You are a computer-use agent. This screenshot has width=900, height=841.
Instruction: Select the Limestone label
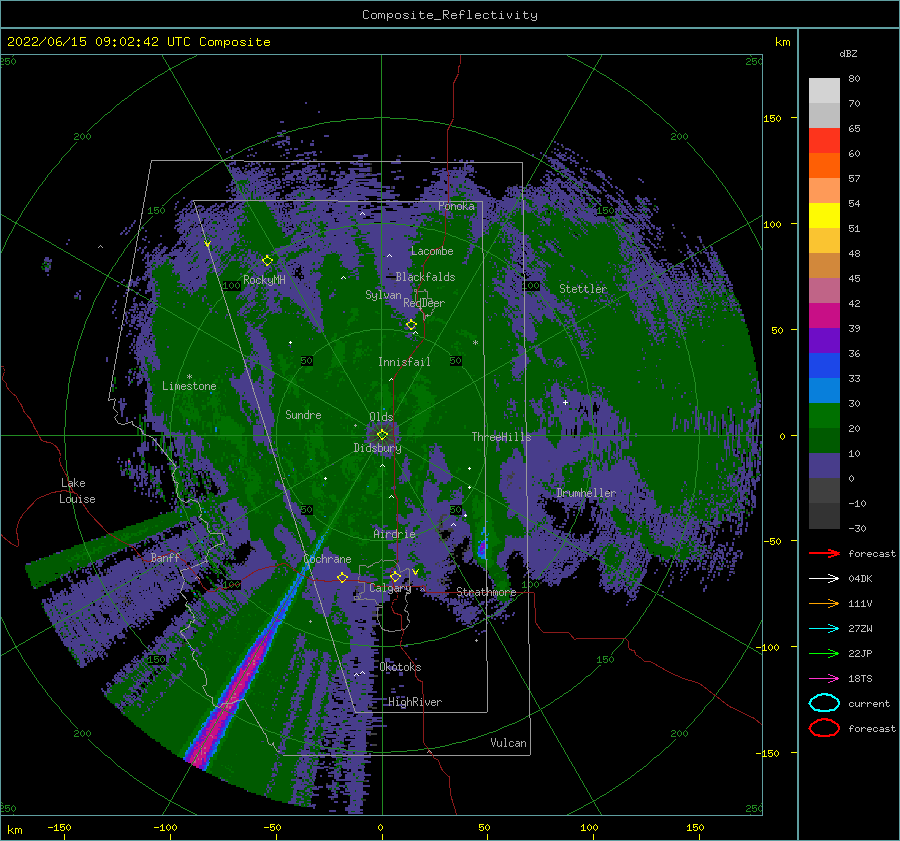189,386
